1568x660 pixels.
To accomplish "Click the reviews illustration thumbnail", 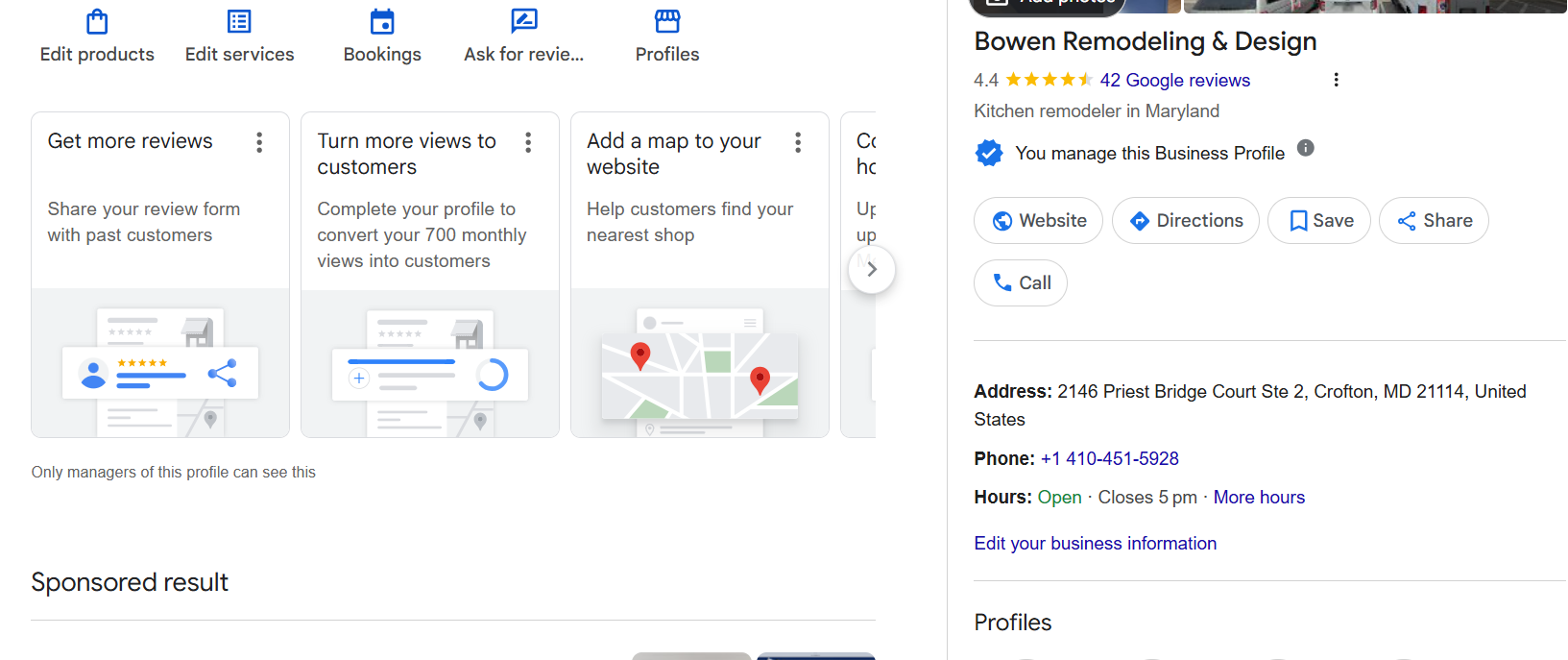I will 160,363.
